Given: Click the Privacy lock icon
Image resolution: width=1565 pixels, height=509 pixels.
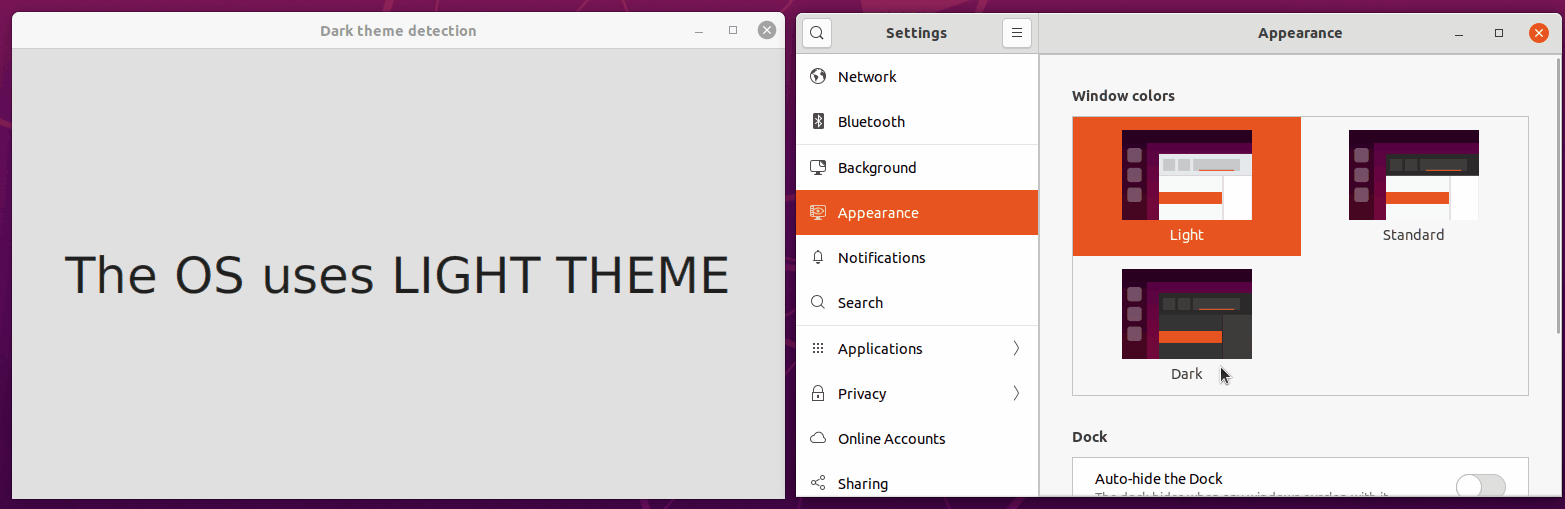Looking at the screenshot, I should [818, 394].
